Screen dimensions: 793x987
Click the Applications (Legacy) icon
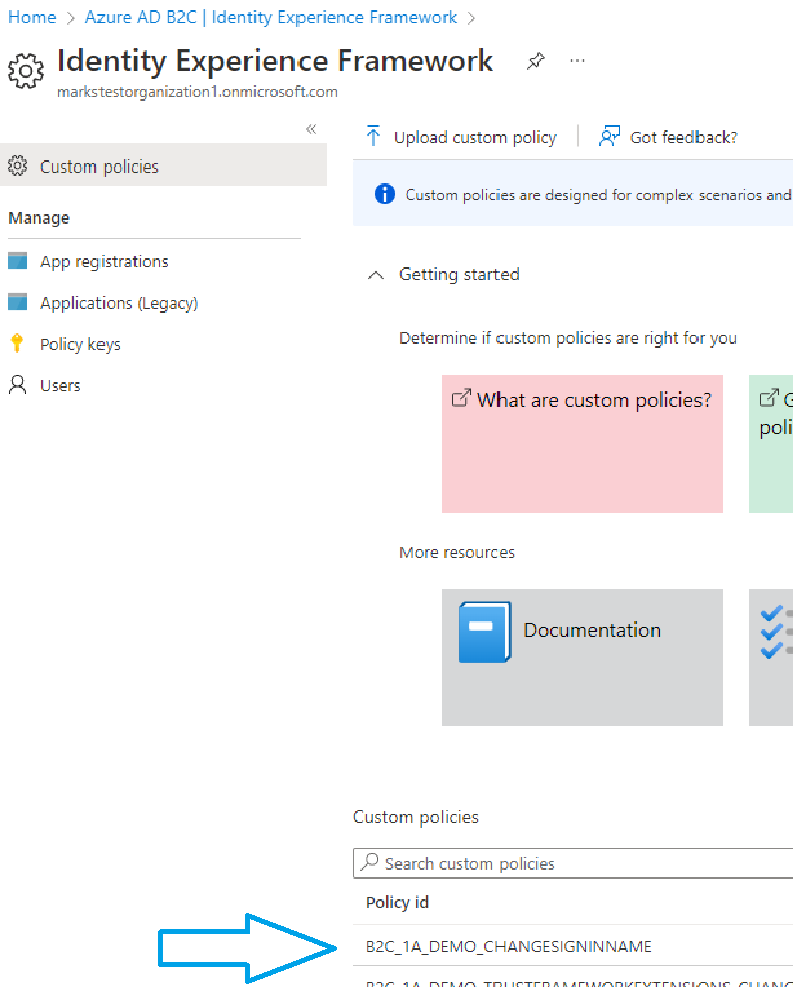[x=18, y=302]
